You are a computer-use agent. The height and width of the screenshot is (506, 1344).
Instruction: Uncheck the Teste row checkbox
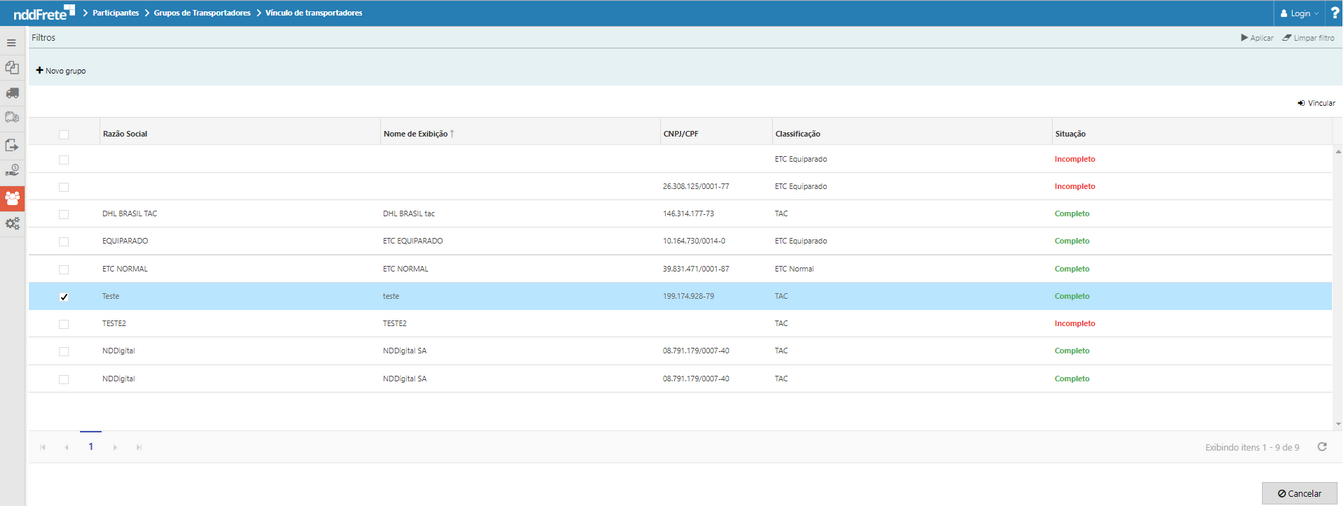click(64, 297)
